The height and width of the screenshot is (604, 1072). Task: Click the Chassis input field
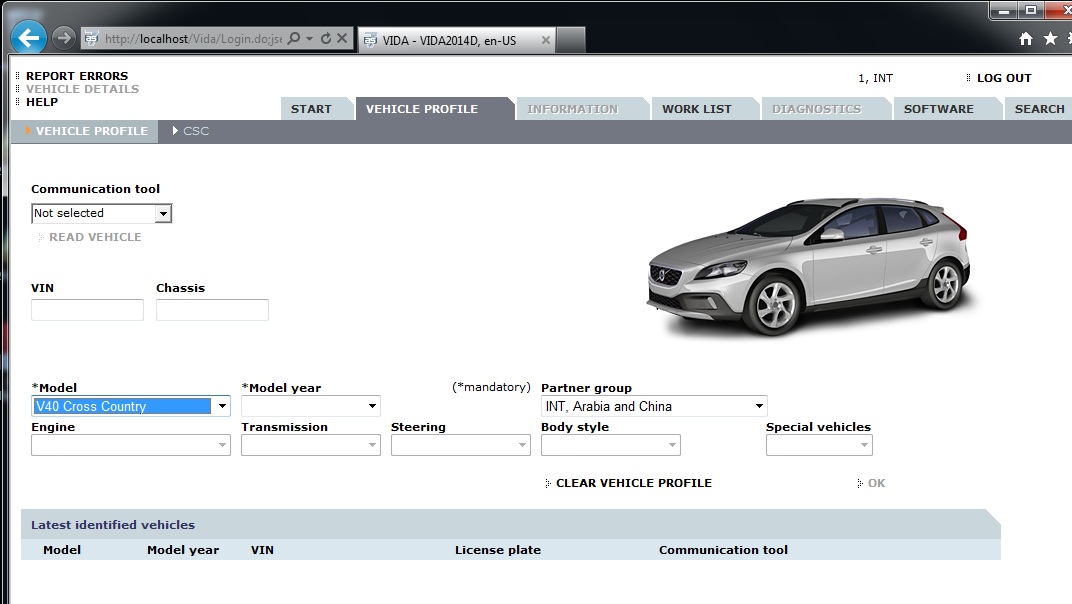[212, 310]
